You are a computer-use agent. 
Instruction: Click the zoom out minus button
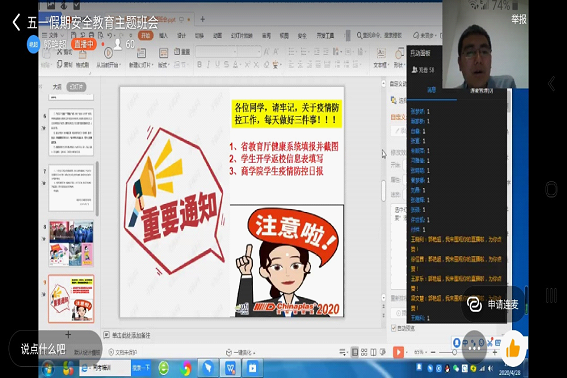tap(433, 352)
